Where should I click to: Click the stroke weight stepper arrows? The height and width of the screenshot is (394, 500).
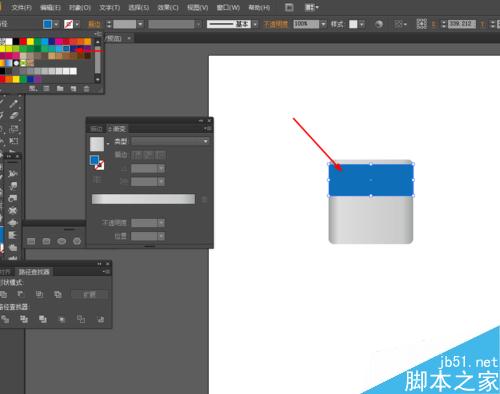click(109, 24)
